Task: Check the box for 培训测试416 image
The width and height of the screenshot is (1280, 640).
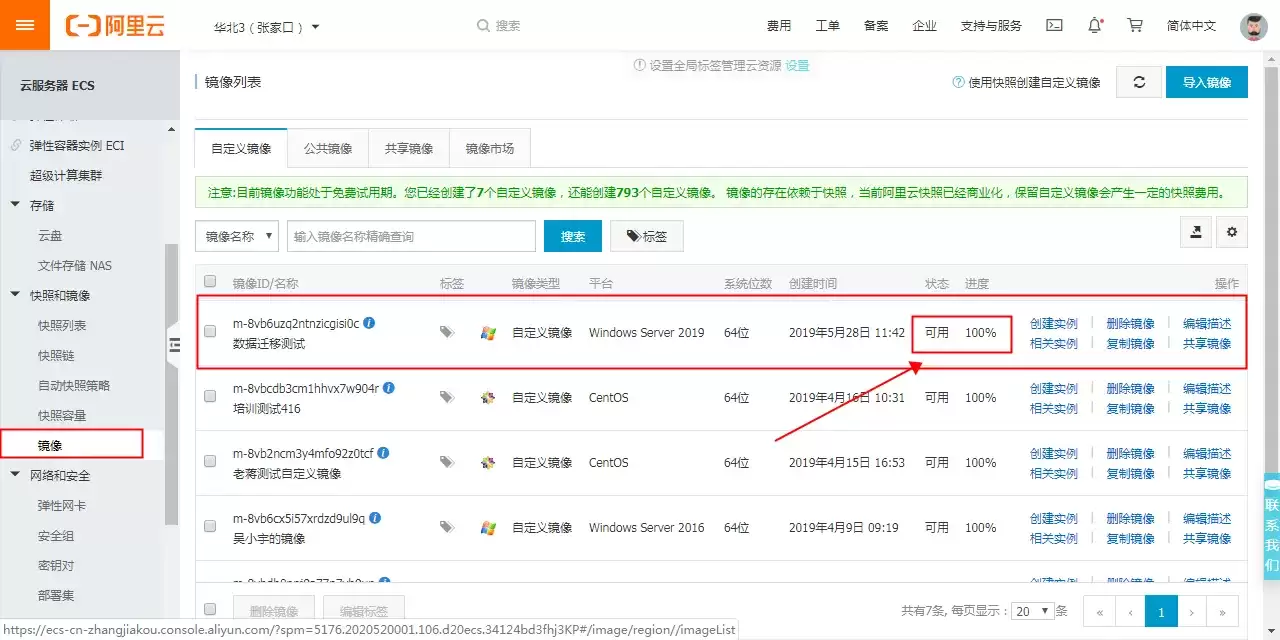Action: [x=210, y=397]
